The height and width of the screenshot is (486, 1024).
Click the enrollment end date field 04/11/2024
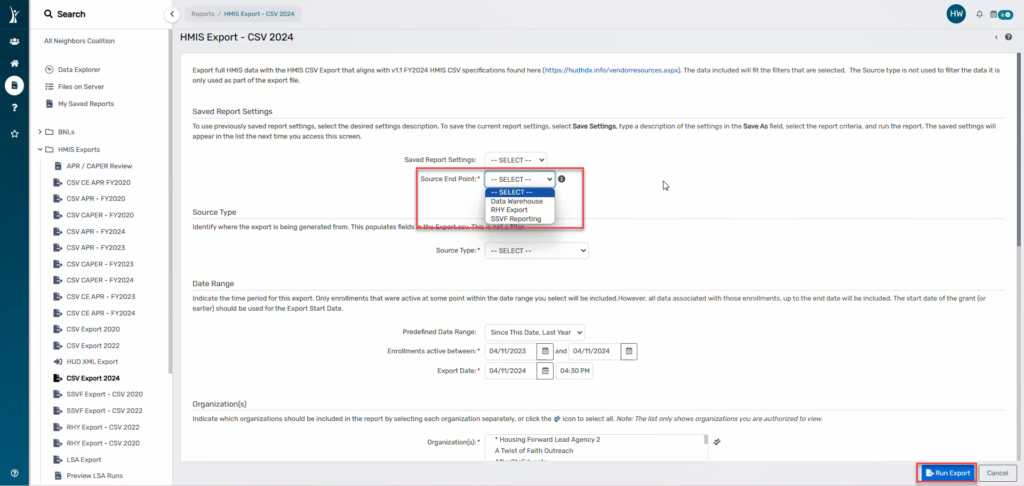(x=595, y=351)
